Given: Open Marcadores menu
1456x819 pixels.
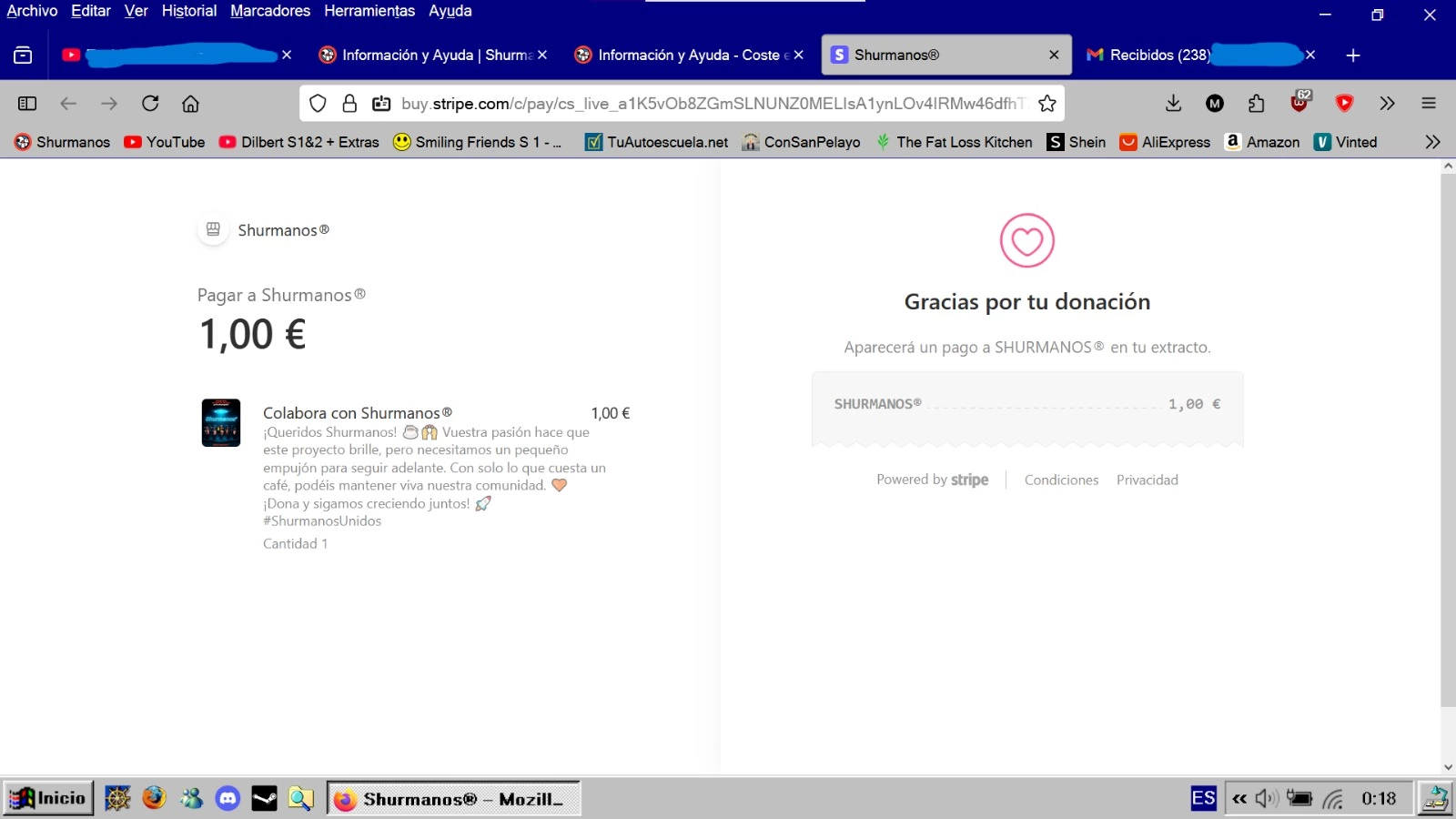Looking at the screenshot, I should pos(270,11).
